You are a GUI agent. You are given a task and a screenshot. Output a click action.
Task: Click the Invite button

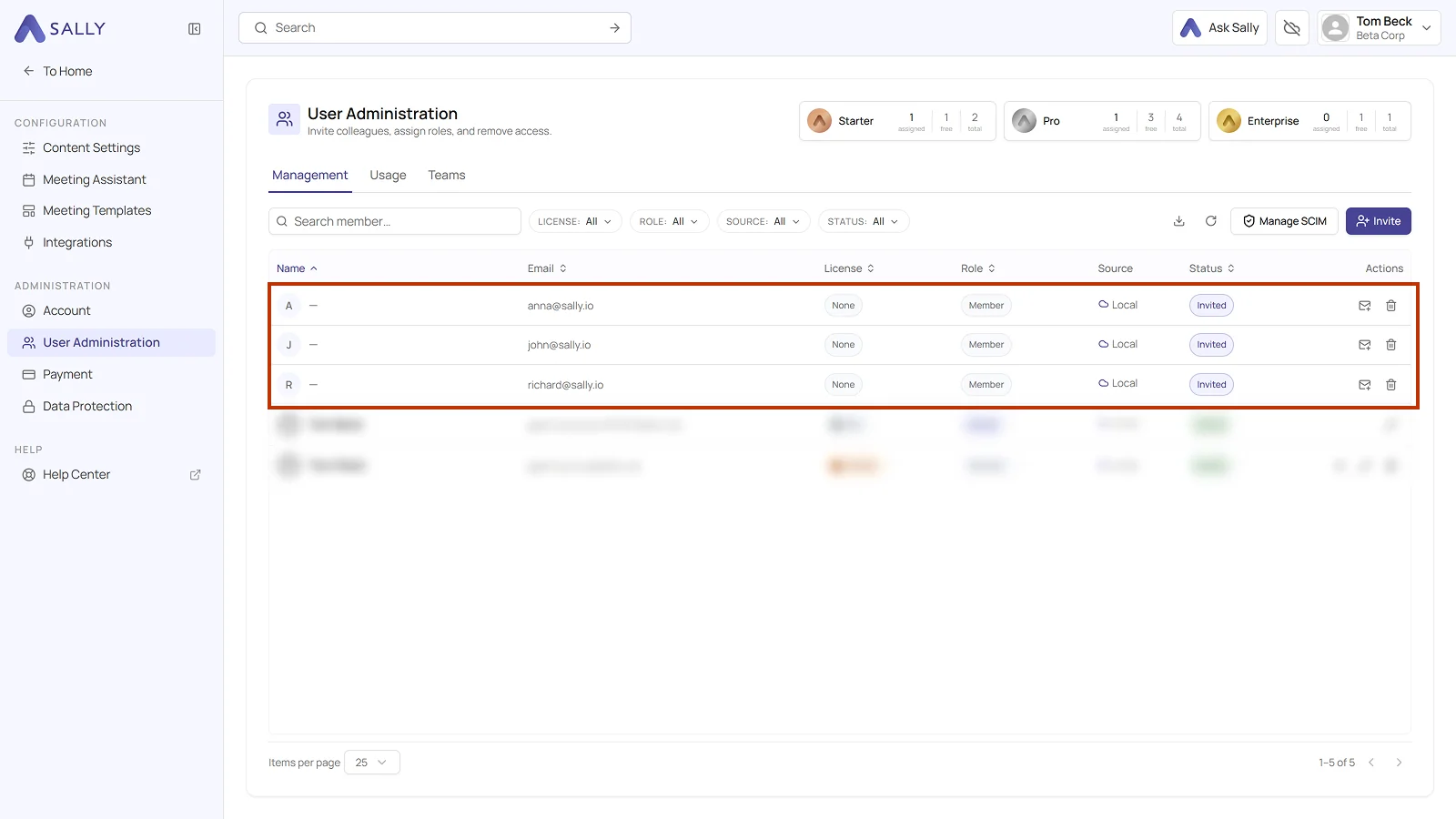pyautogui.click(x=1379, y=221)
